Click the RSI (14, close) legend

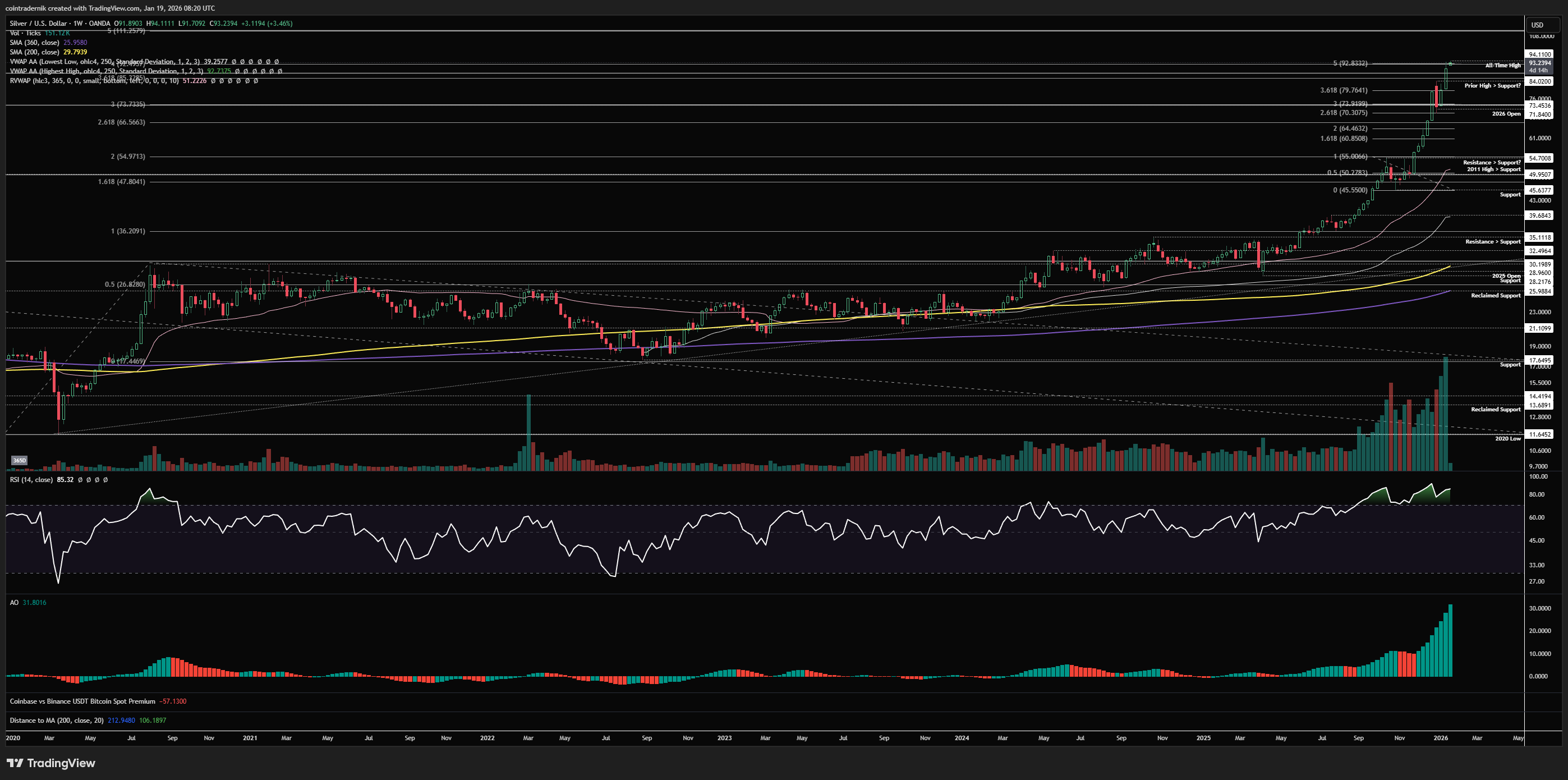[x=31, y=480]
